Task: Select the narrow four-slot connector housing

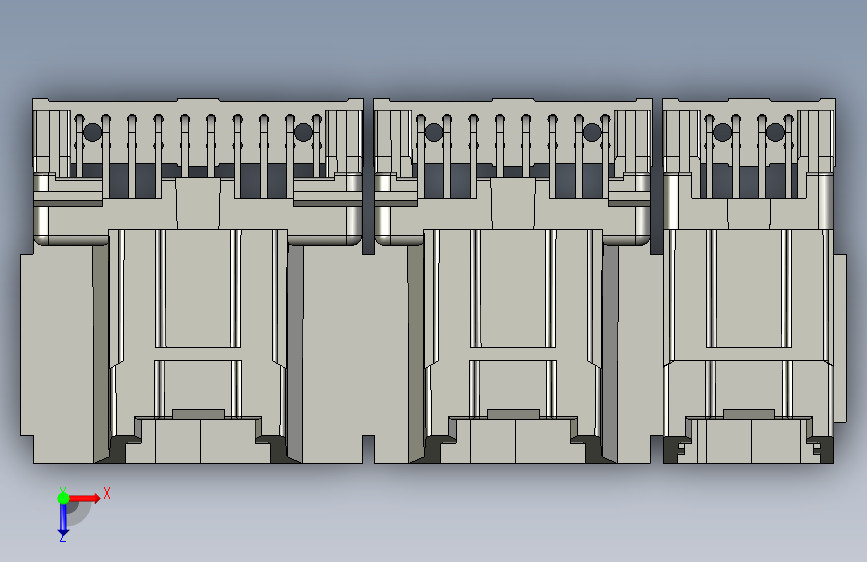Action: click(x=749, y=281)
